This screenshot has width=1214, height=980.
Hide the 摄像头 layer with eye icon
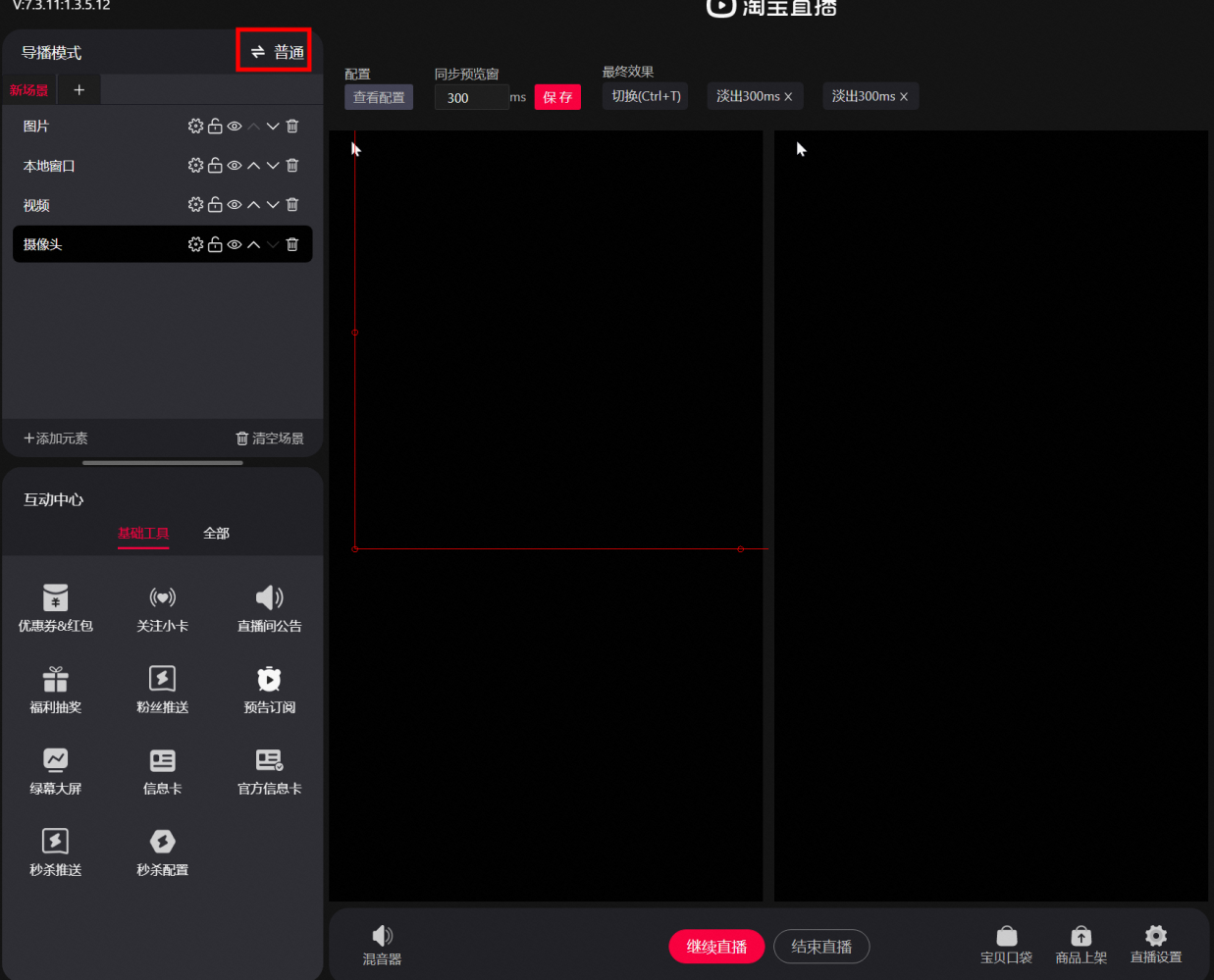click(x=235, y=244)
